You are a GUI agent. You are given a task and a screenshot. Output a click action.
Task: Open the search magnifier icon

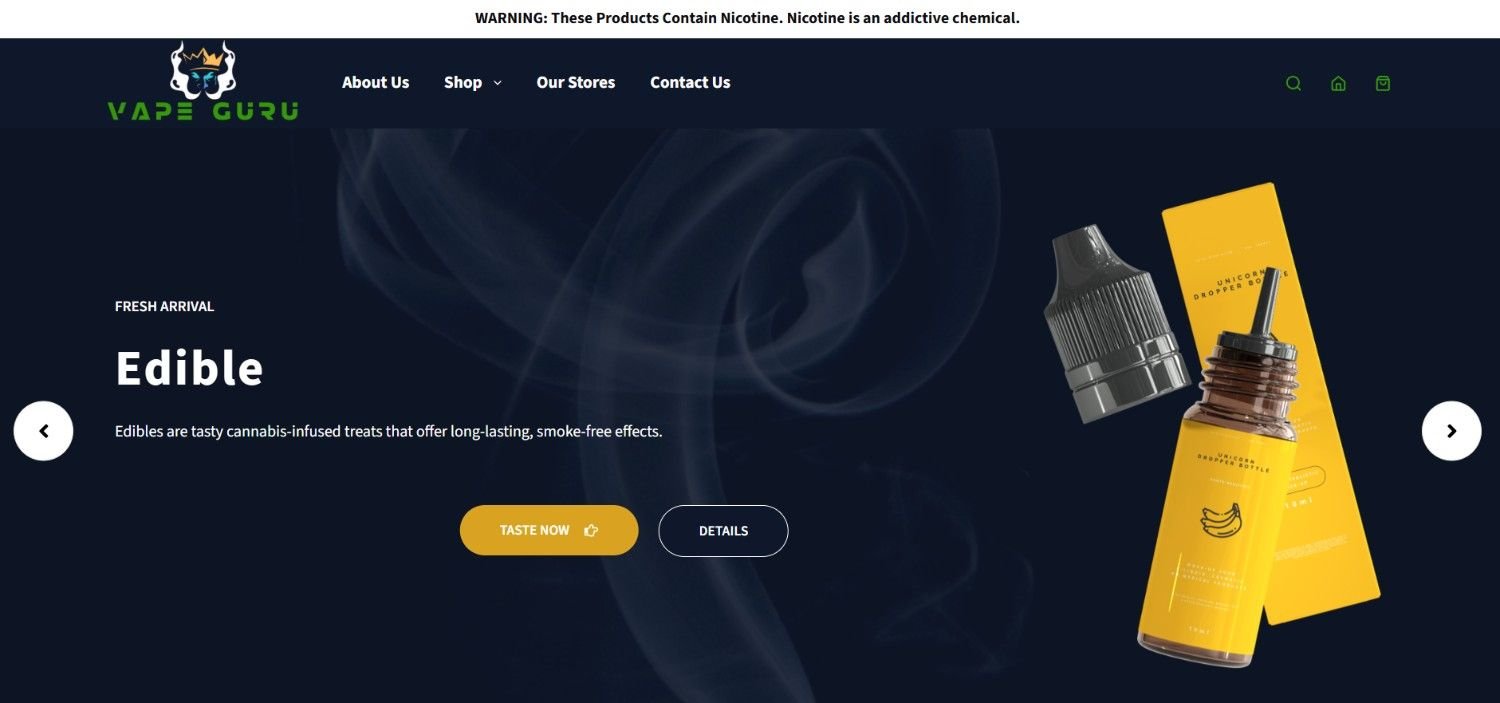coord(1293,83)
